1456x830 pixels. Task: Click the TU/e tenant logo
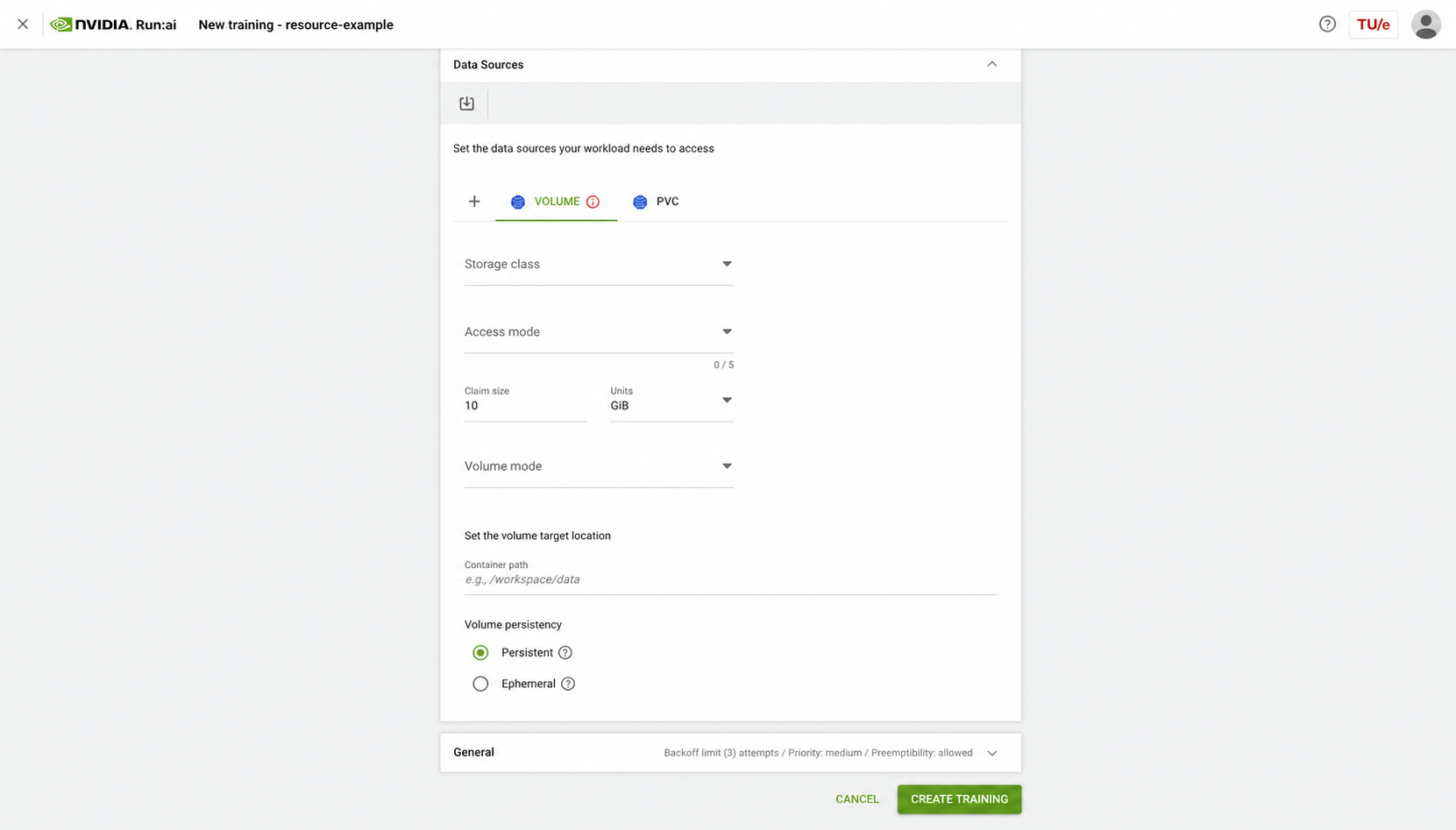1373,25
